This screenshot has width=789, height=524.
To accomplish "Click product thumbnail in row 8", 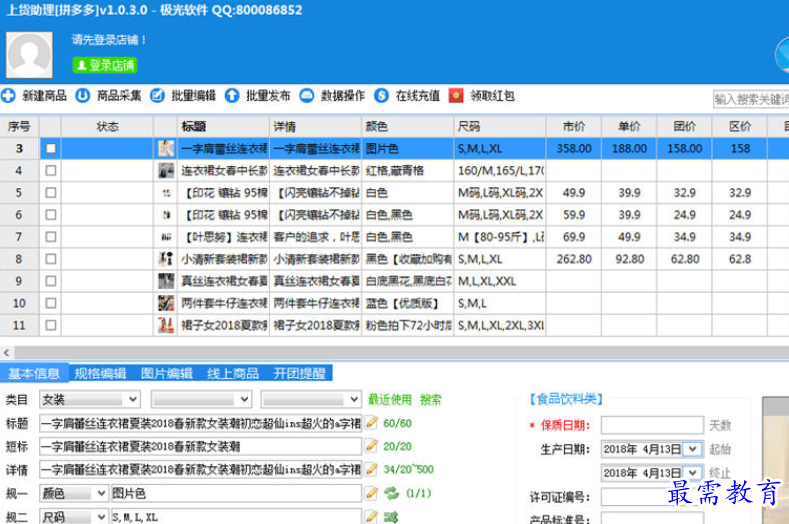I will pos(166,259).
